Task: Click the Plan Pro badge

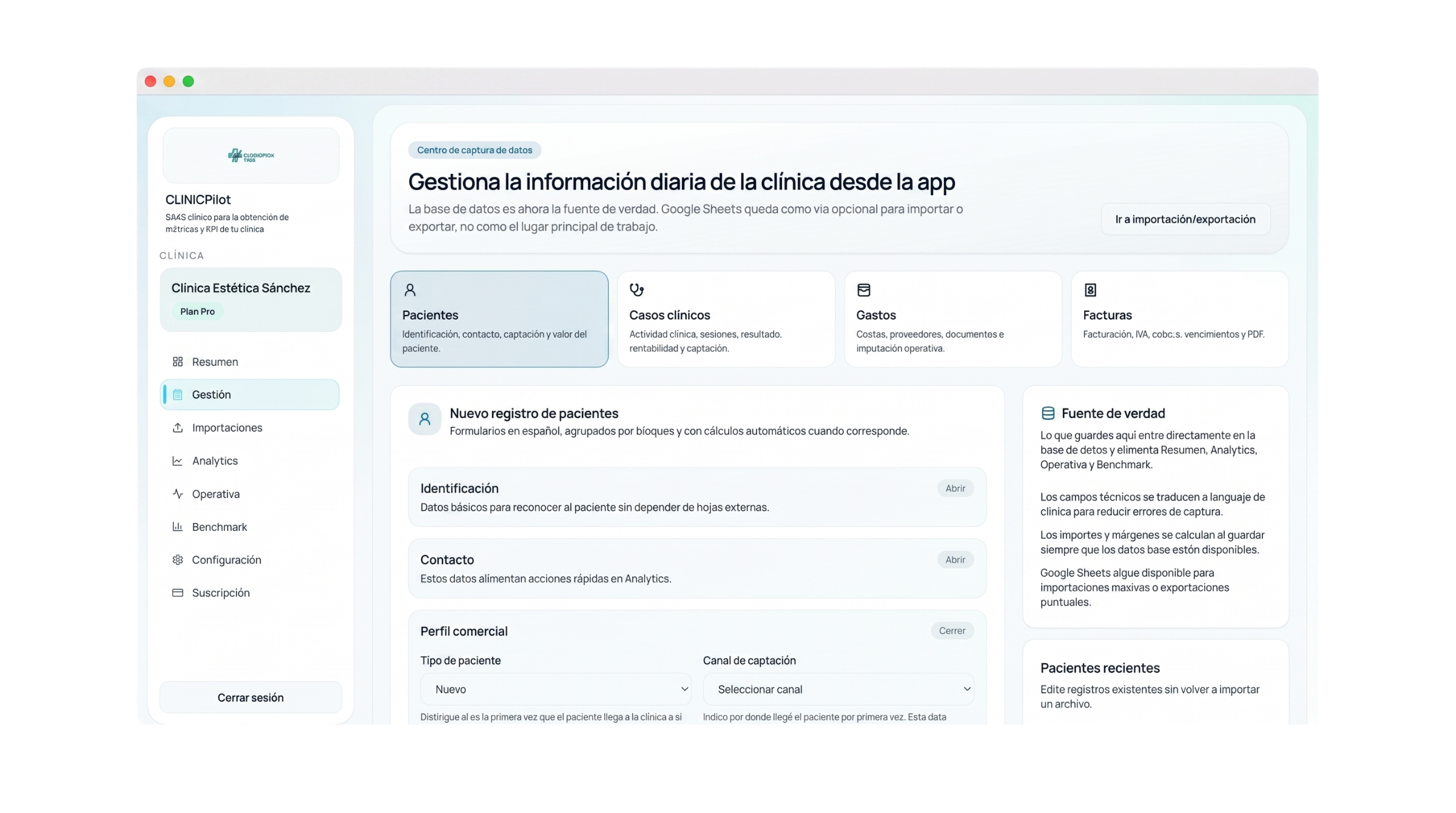Action: pos(197,312)
